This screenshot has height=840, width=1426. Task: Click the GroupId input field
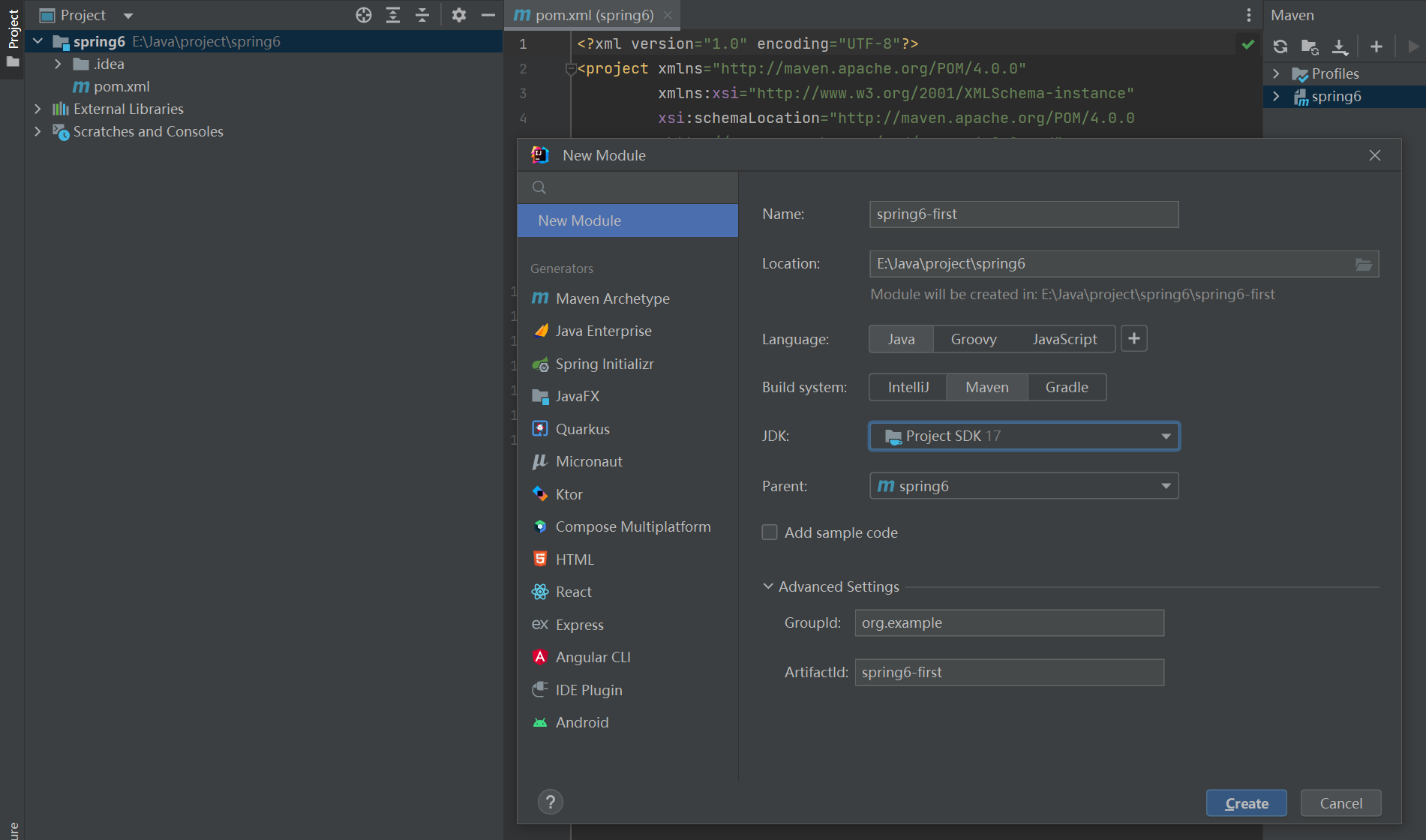coord(1010,623)
